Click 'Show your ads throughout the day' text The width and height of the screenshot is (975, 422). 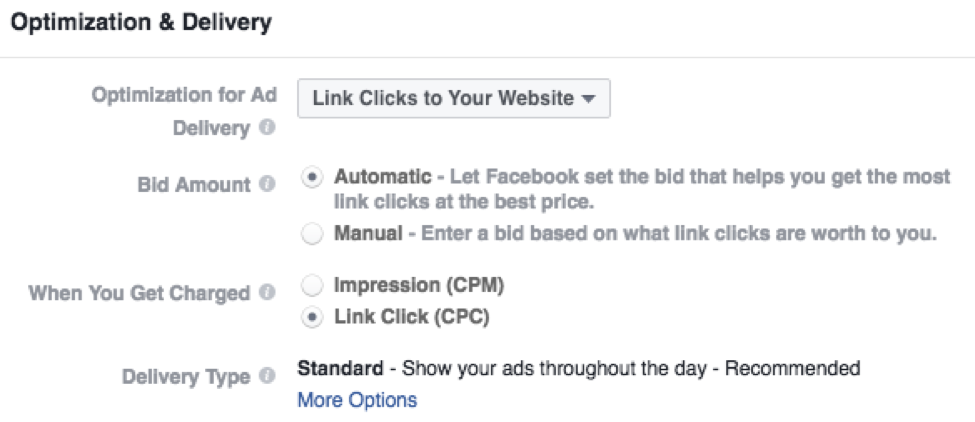[x=554, y=369]
